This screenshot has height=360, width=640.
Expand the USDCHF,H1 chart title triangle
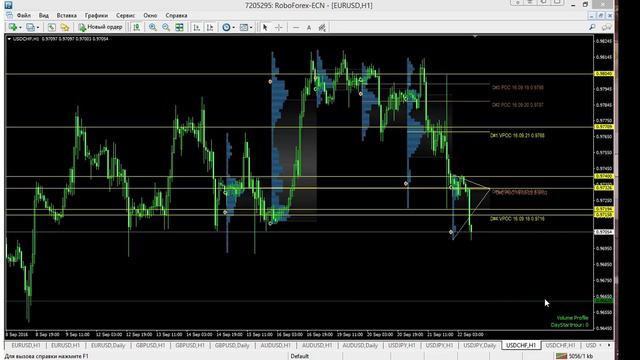tap(9, 39)
